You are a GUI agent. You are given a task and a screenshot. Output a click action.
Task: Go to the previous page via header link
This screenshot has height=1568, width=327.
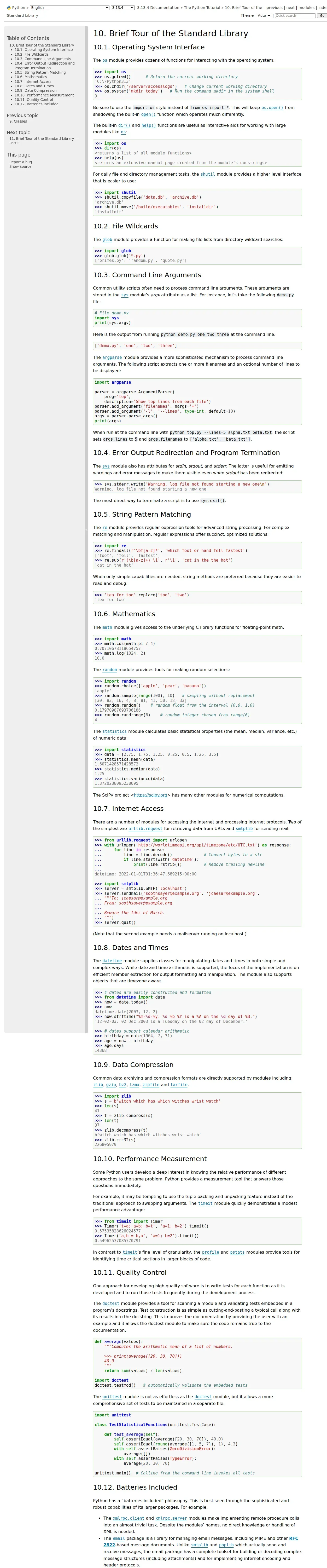[x=274, y=8]
